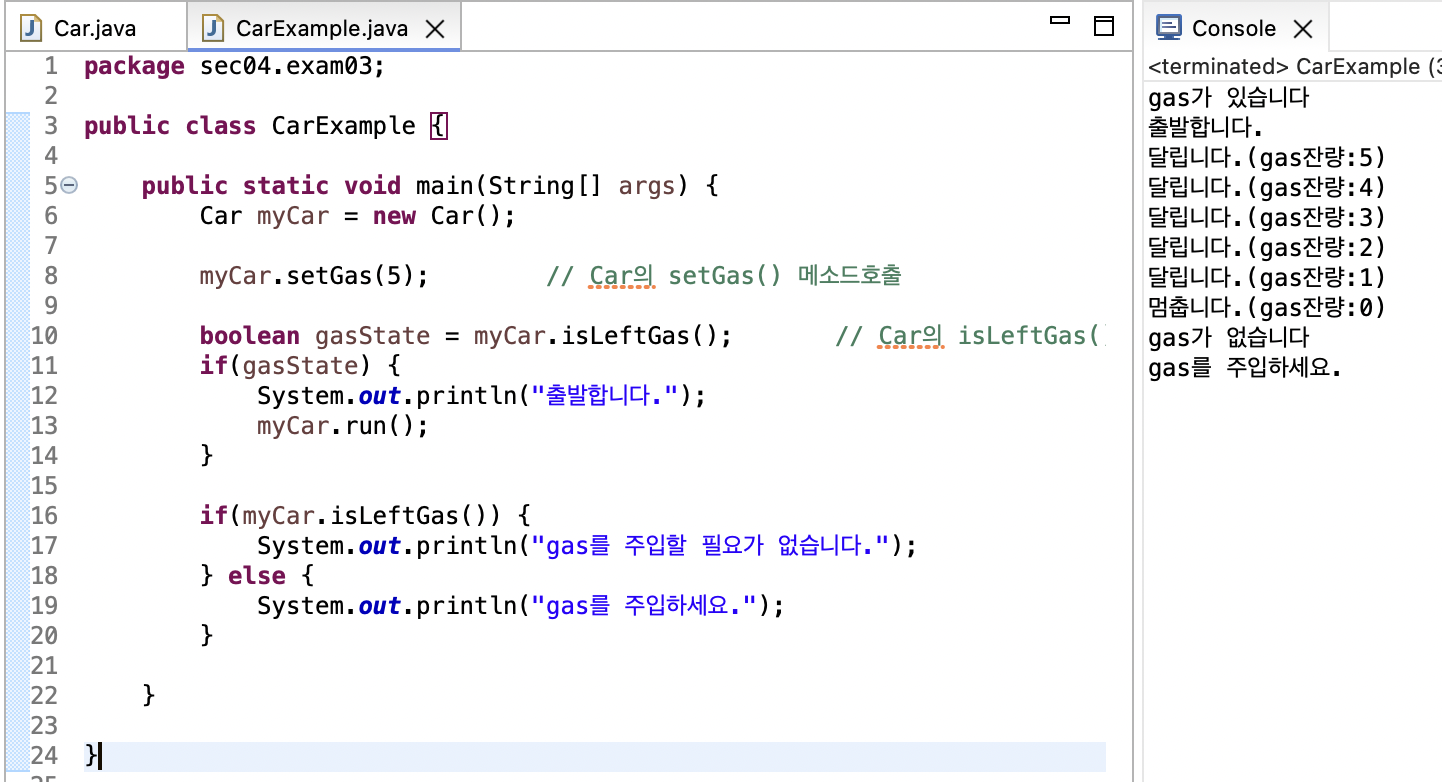Screen dimensions: 1442x782
Task: Click console line "달립니다.(gas잔량:3)"
Action: tap(1267, 218)
